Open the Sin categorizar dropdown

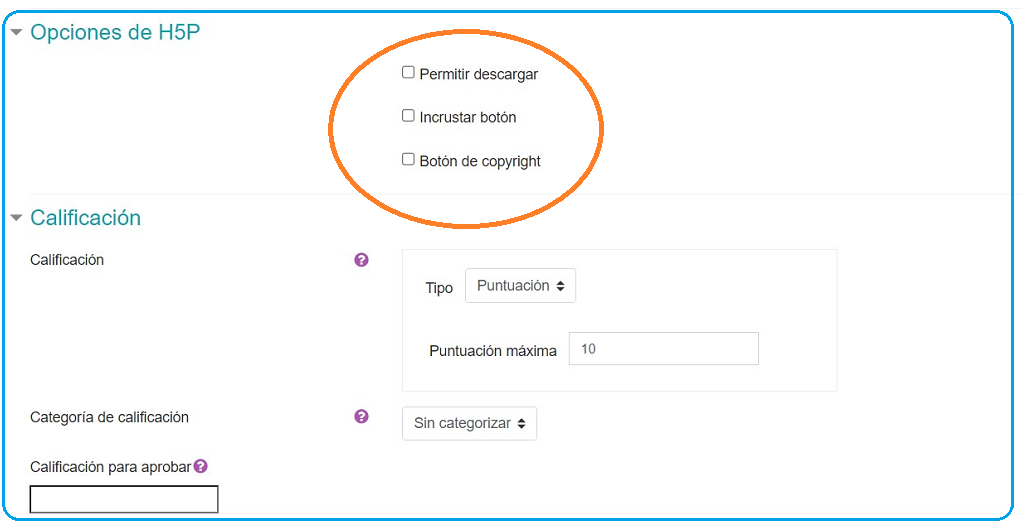tap(469, 424)
